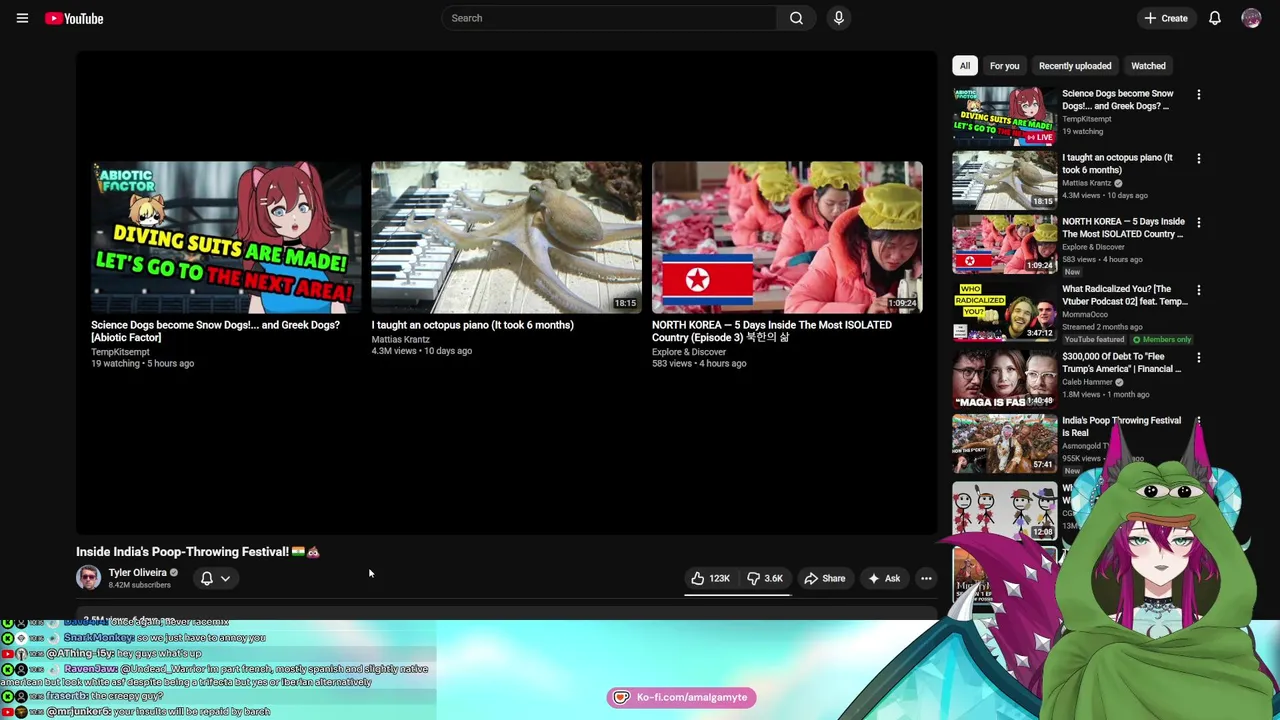Image resolution: width=1280 pixels, height=720 pixels.
Task: Open the Create button
Action: (1166, 18)
